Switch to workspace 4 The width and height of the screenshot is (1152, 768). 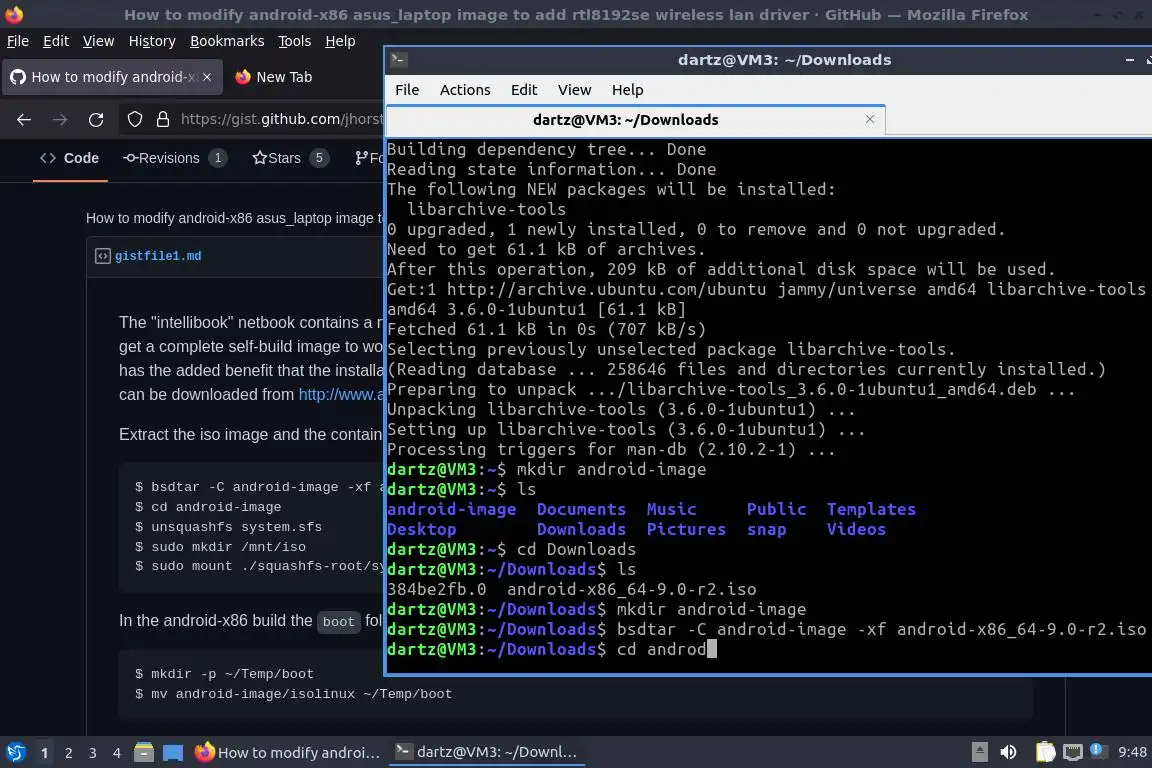(x=116, y=753)
